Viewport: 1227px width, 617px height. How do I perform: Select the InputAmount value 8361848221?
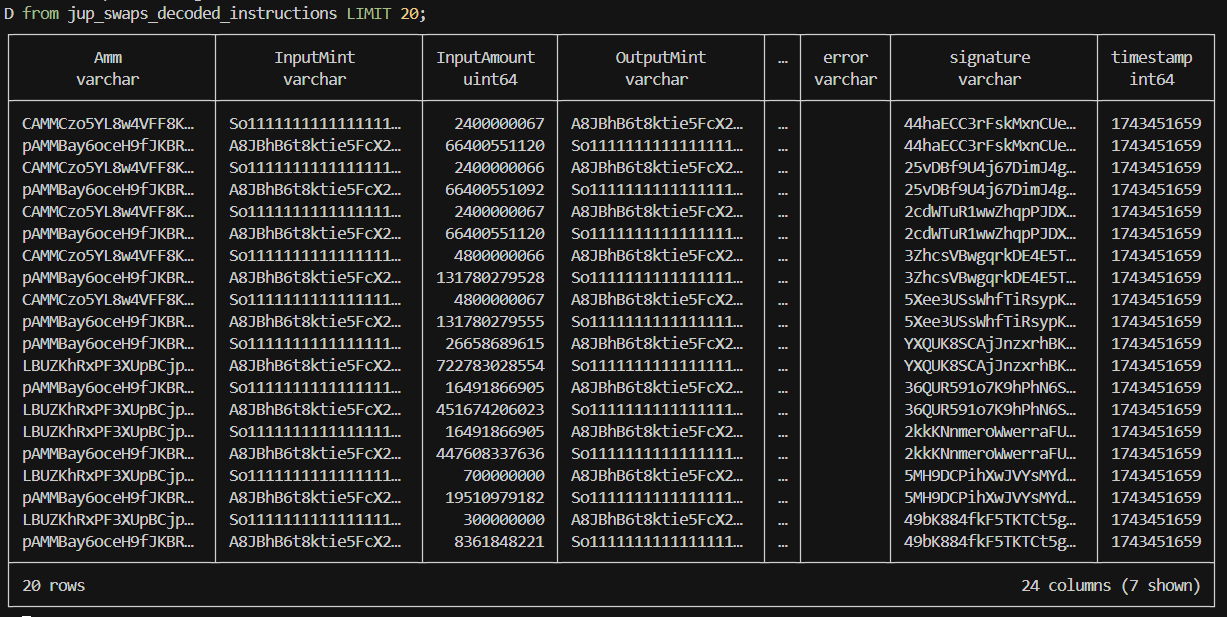coord(499,541)
